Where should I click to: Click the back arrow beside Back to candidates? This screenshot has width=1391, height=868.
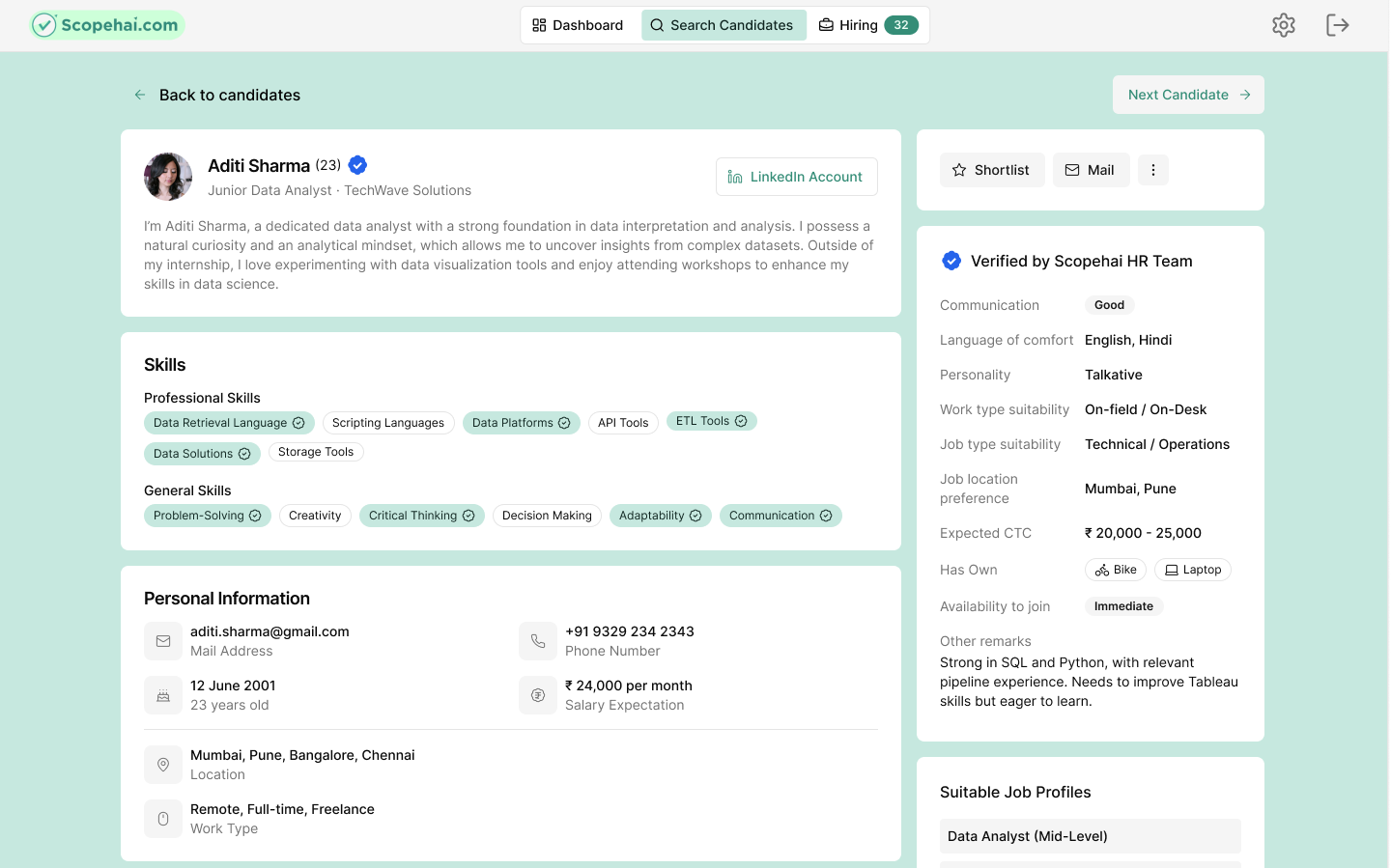point(140,95)
